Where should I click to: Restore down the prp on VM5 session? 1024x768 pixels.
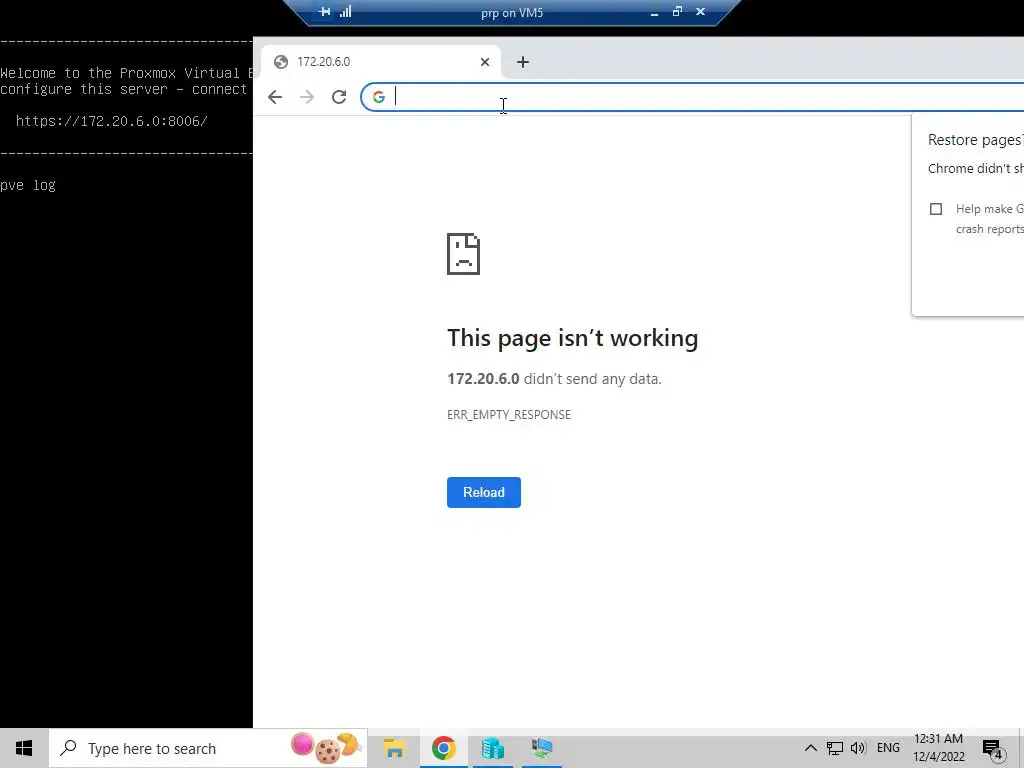coord(677,12)
